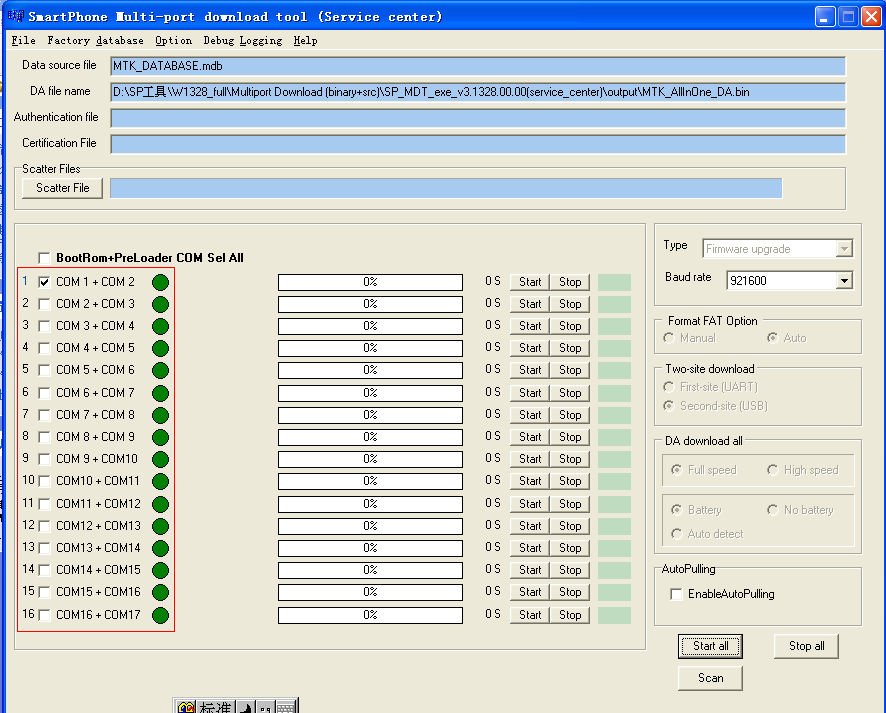The width and height of the screenshot is (886, 713).
Task: Click the Stop all button
Action: click(806, 646)
